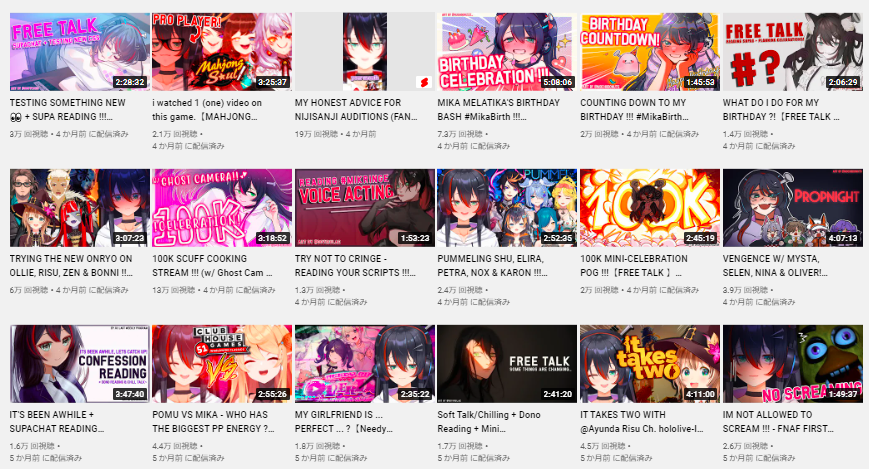Open the Clubhouse Games VS thumbnail
Screen dimensions: 869x469
click(x=222, y=364)
